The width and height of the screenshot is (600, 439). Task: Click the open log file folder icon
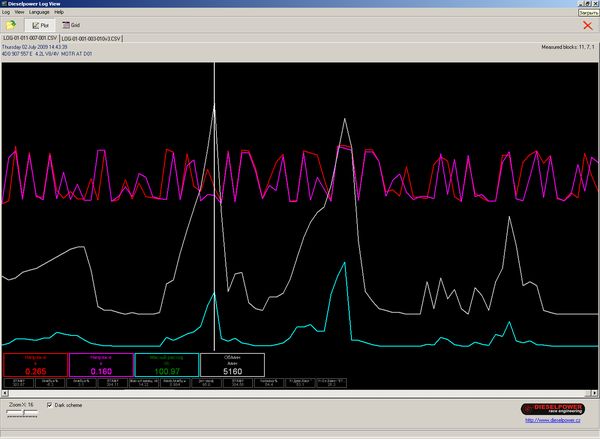[9, 24]
